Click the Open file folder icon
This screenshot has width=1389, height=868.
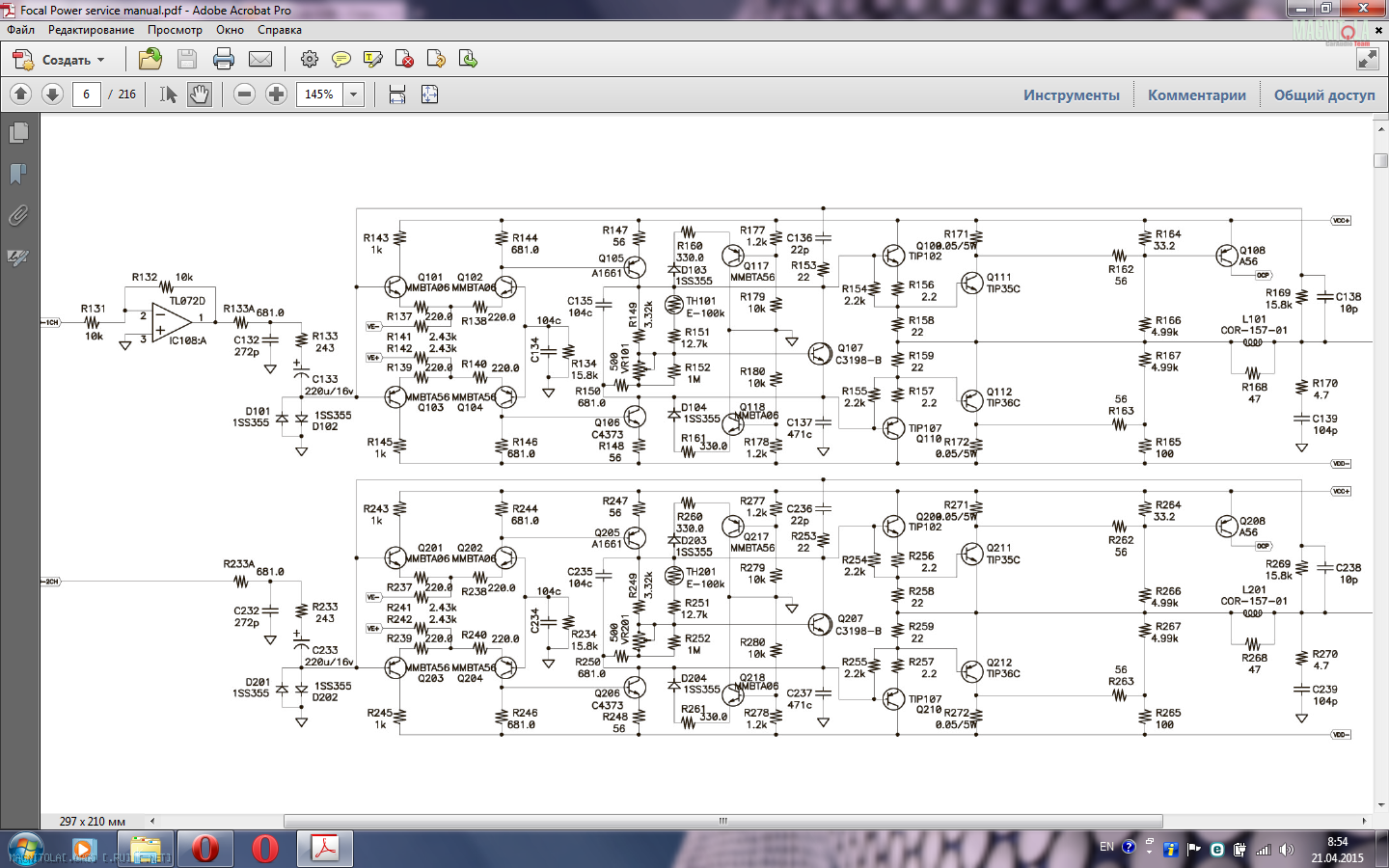[150, 60]
